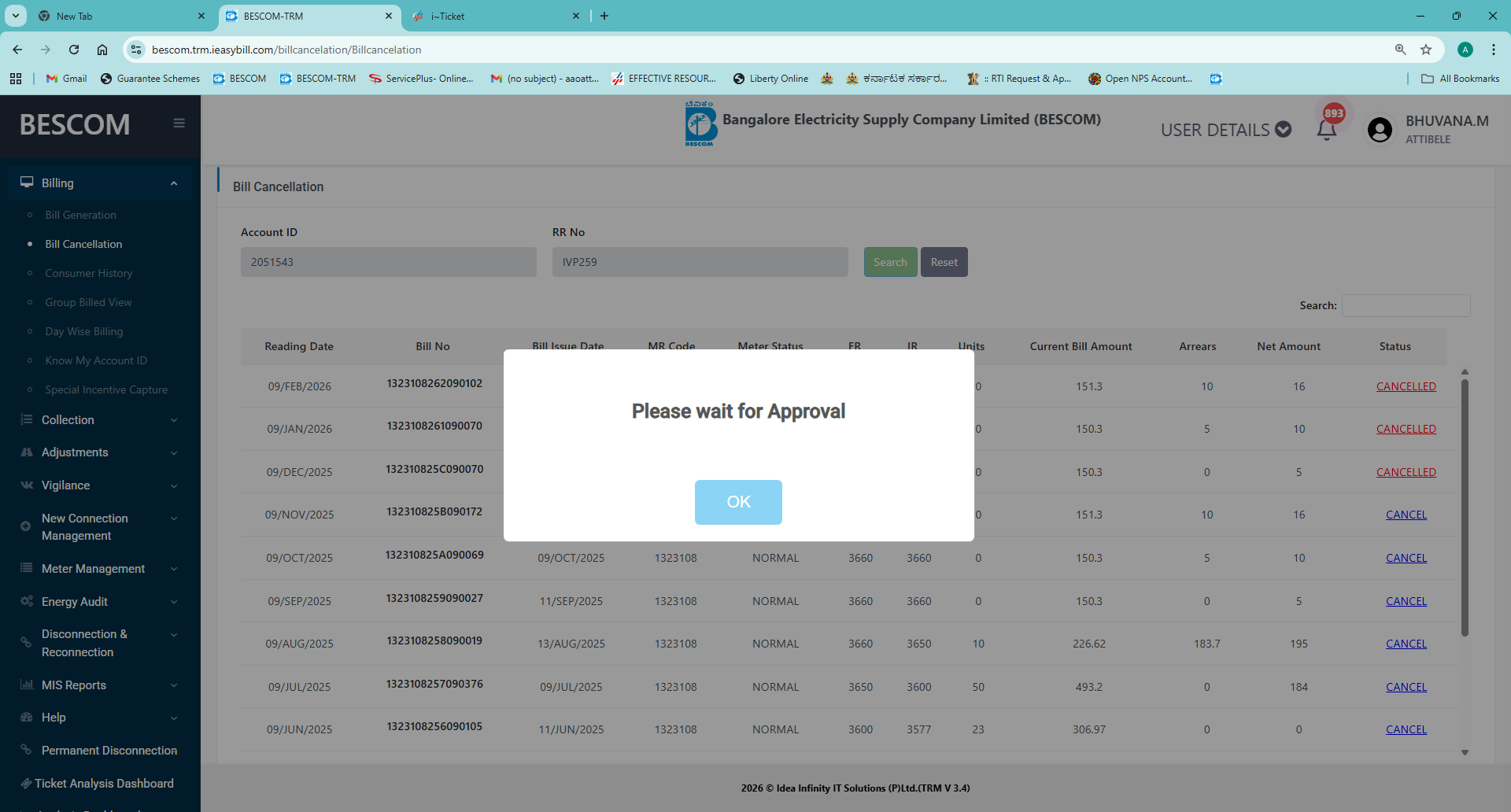Expand the Adjustments menu

(100, 452)
